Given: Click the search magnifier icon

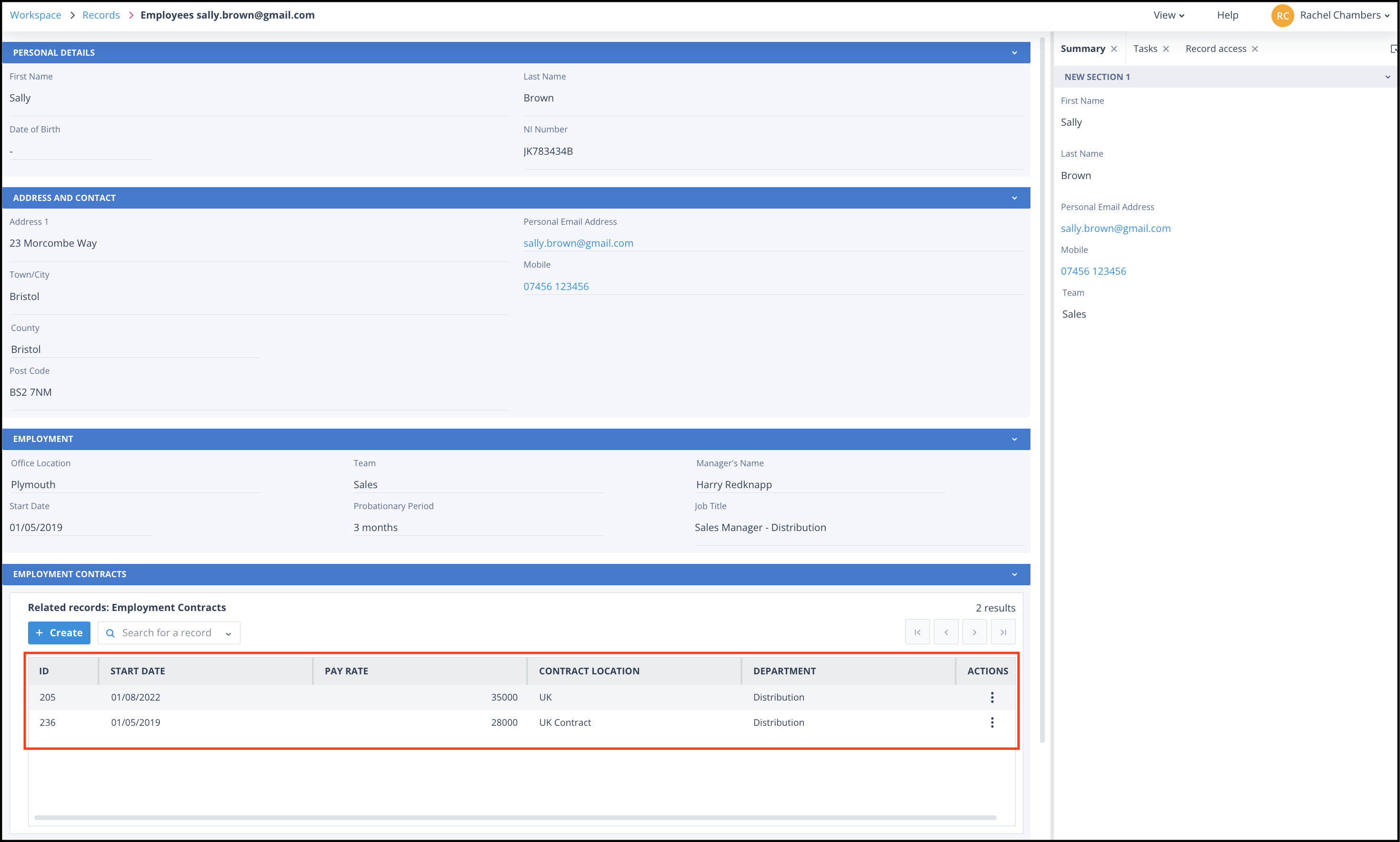Looking at the screenshot, I should (x=110, y=632).
